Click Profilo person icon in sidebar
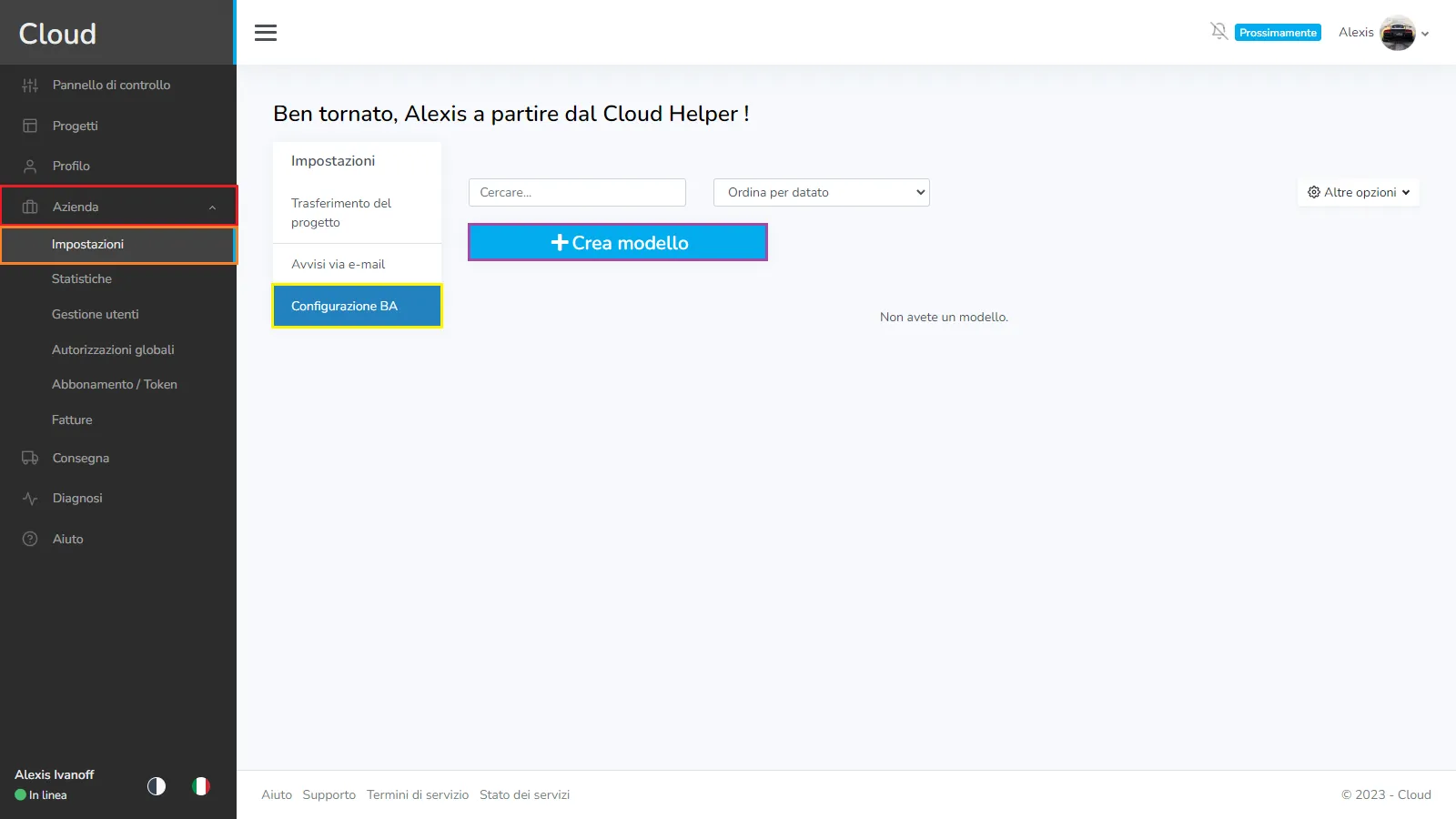Viewport: 1456px width, 819px height. click(x=30, y=166)
